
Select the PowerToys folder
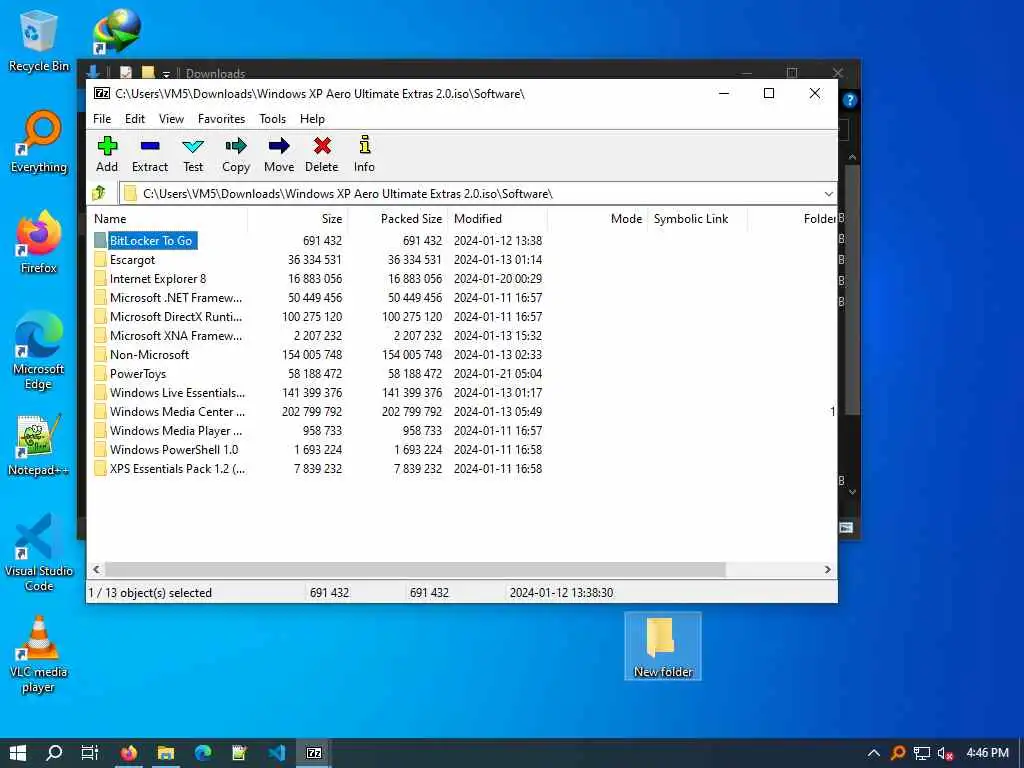pyautogui.click(x=138, y=373)
